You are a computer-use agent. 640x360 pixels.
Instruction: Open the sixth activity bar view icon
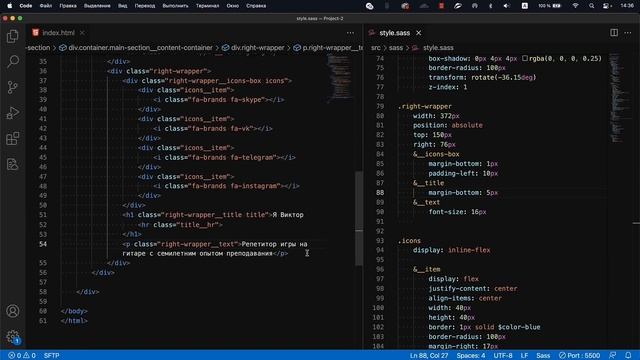point(13,164)
